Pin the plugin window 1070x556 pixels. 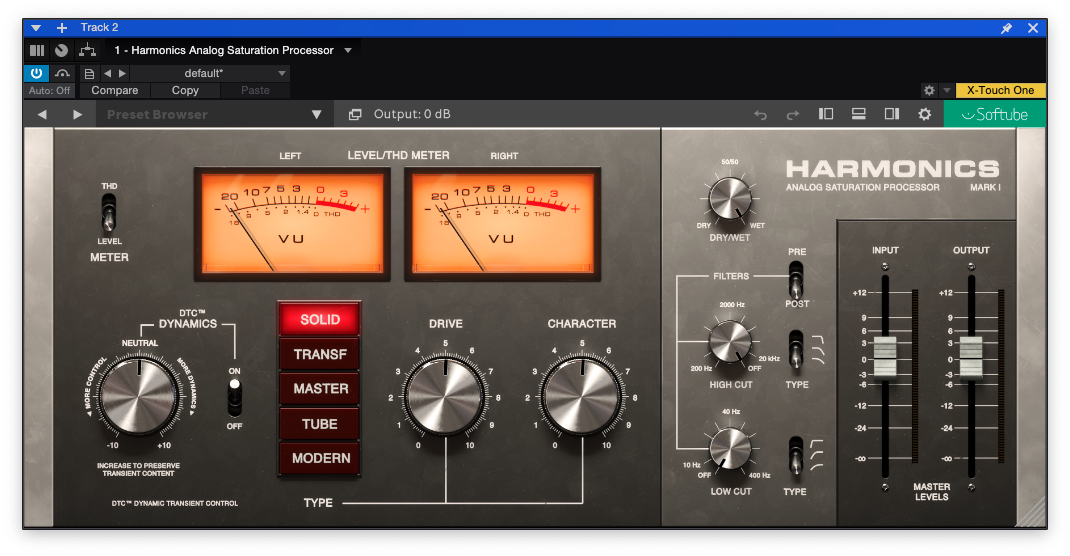click(x=1007, y=28)
